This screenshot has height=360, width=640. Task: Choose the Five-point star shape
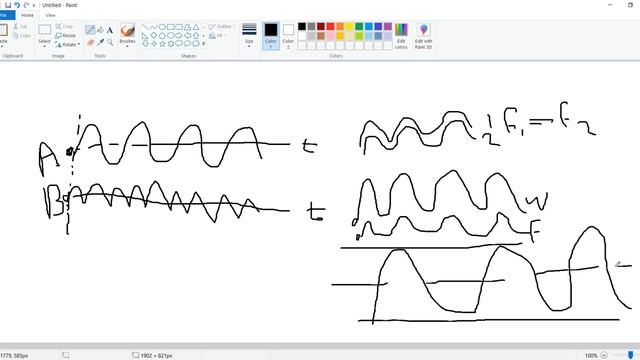point(162,44)
